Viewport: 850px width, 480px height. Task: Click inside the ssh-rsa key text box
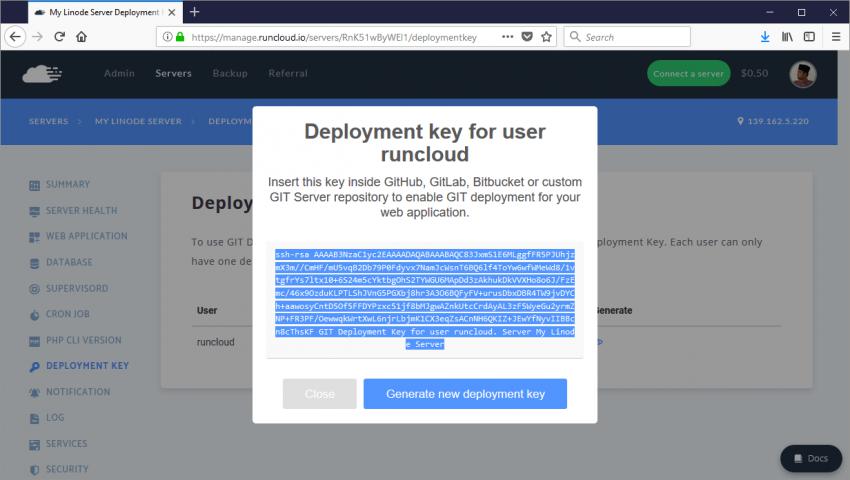point(425,299)
